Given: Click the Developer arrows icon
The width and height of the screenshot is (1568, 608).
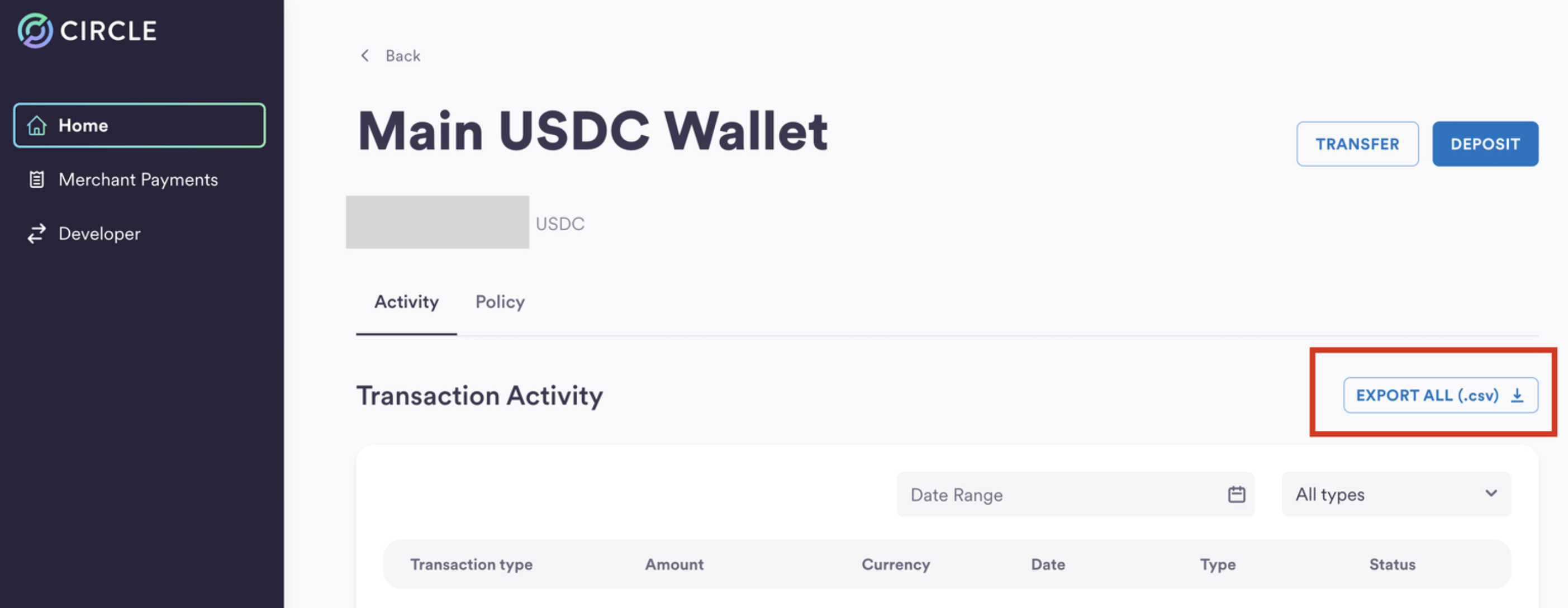Looking at the screenshot, I should click(36, 234).
